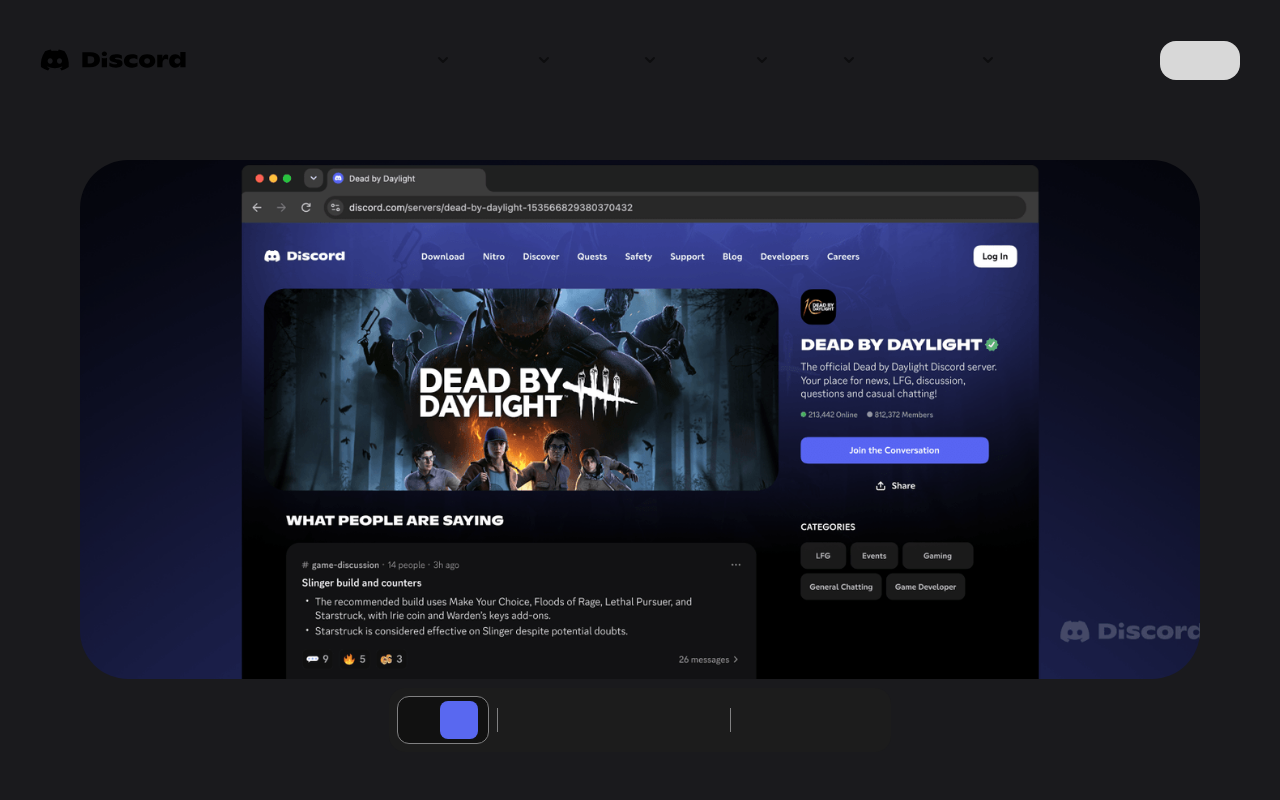
Task: Click the Join the Conversation button
Action: coord(895,450)
